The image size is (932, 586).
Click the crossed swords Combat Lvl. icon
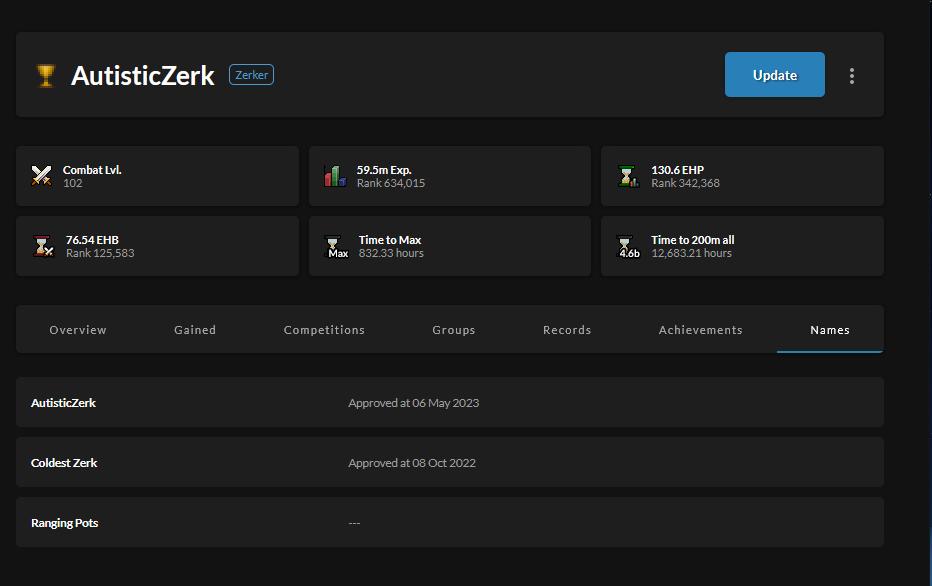[x=41, y=177]
